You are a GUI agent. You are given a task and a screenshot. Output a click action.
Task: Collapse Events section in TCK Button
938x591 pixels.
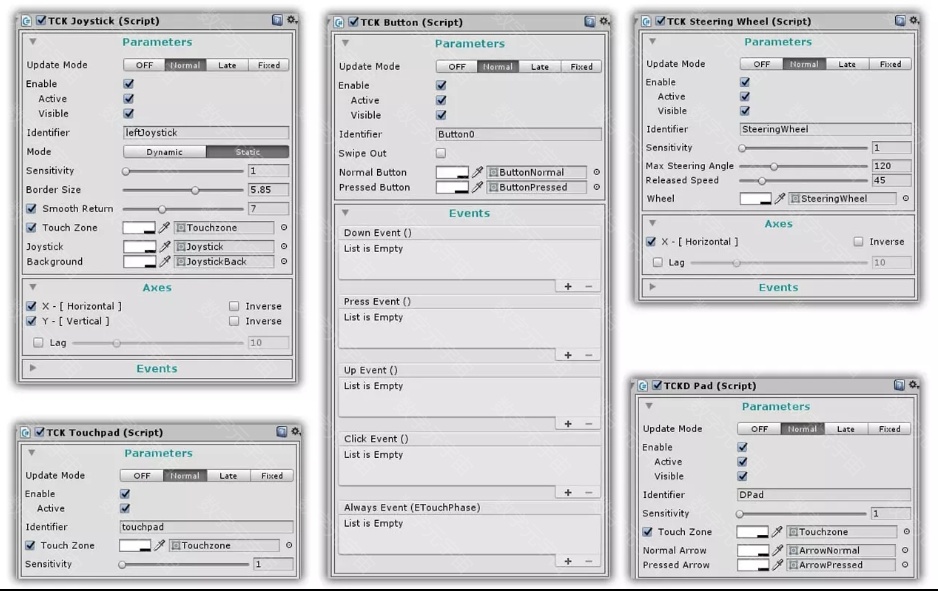coord(345,212)
